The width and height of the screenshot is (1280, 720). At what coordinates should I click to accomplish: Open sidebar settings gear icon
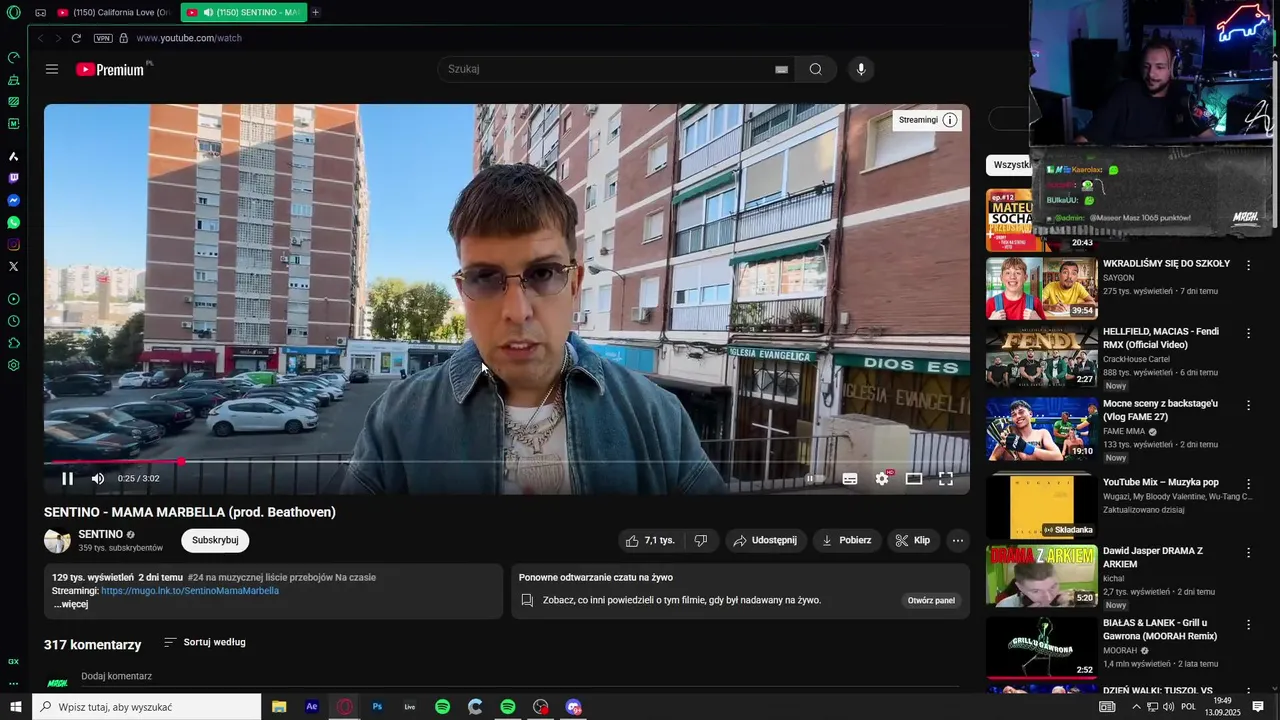coord(13,365)
